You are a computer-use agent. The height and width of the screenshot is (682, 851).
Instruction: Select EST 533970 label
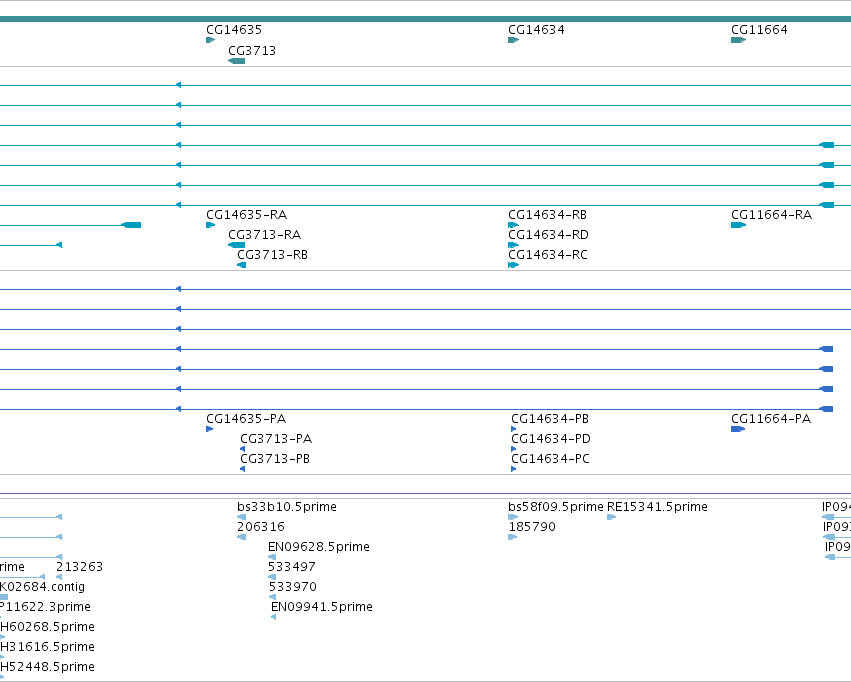pos(293,587)
